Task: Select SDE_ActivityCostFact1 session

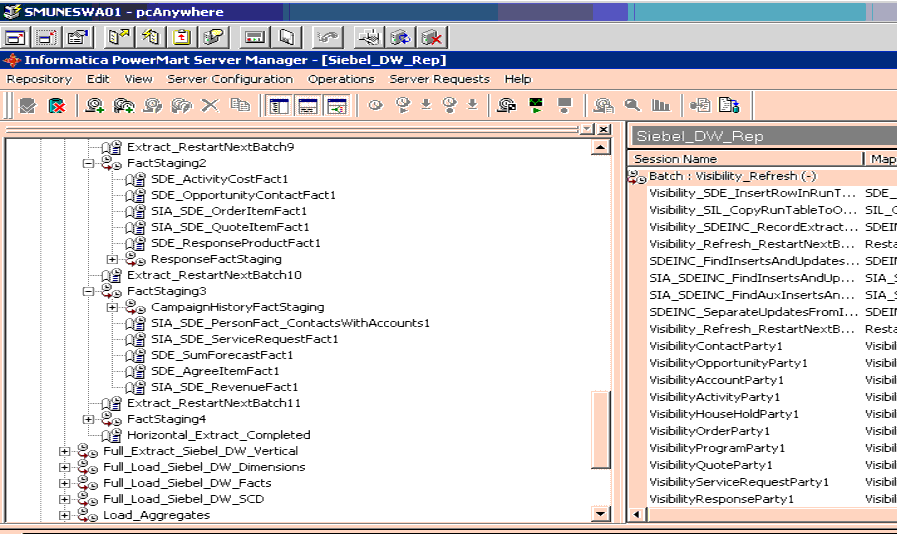Action: tap(219, 179)
